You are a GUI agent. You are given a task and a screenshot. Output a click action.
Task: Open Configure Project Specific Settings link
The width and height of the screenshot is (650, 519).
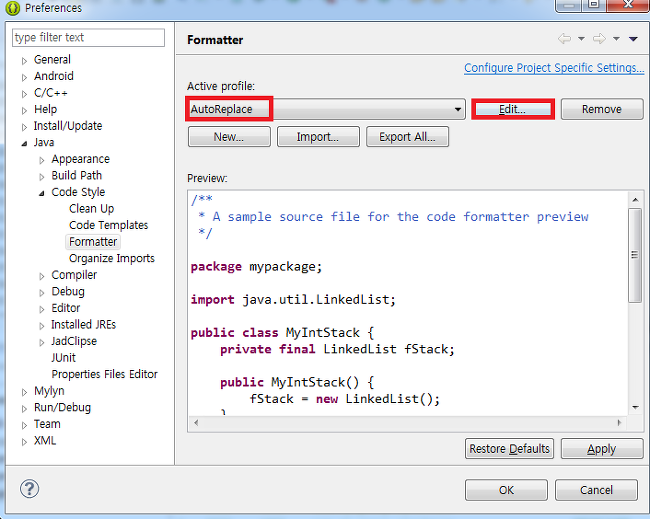(x=554, y=68)
